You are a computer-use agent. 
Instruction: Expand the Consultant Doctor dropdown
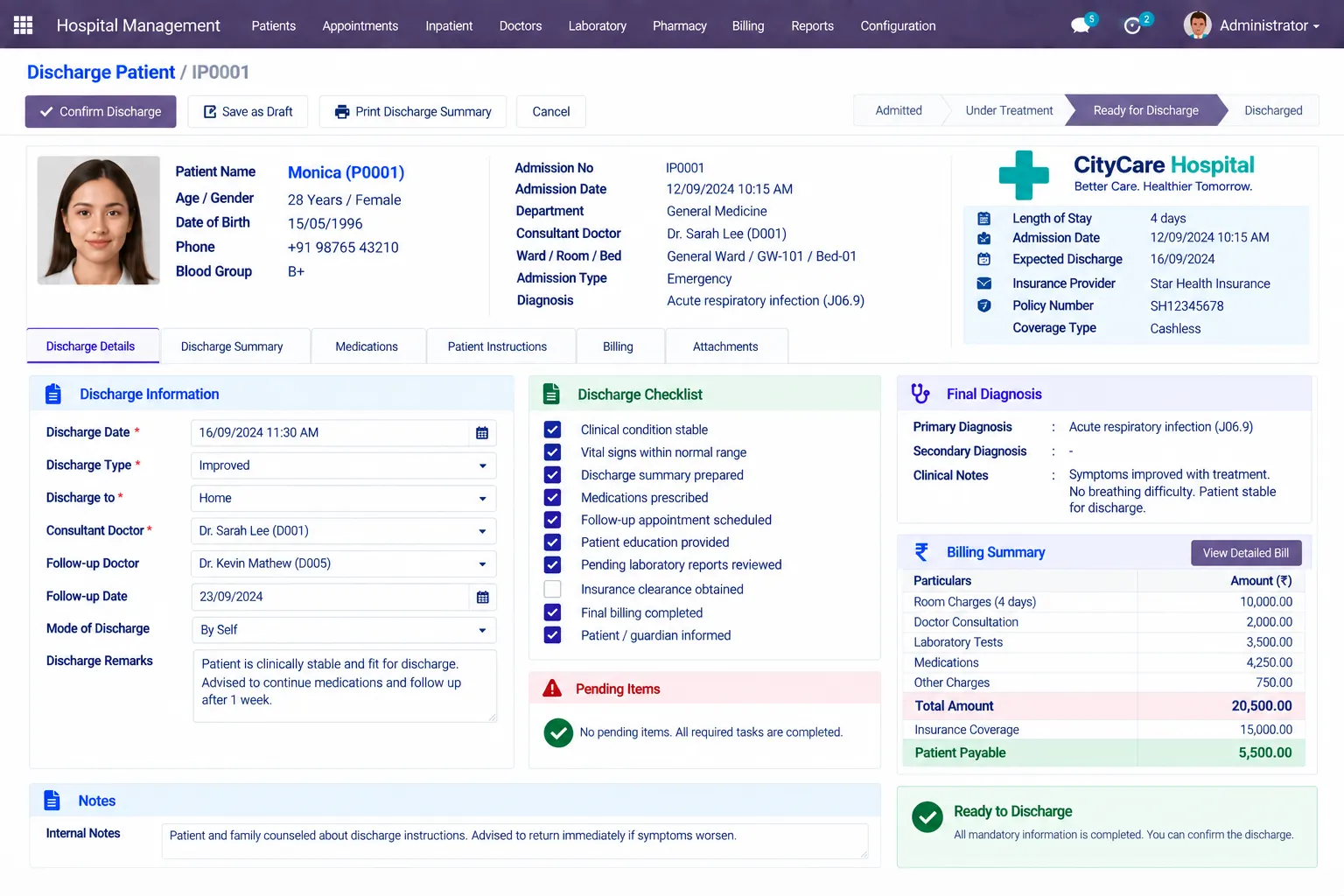(x=343, y=531)
